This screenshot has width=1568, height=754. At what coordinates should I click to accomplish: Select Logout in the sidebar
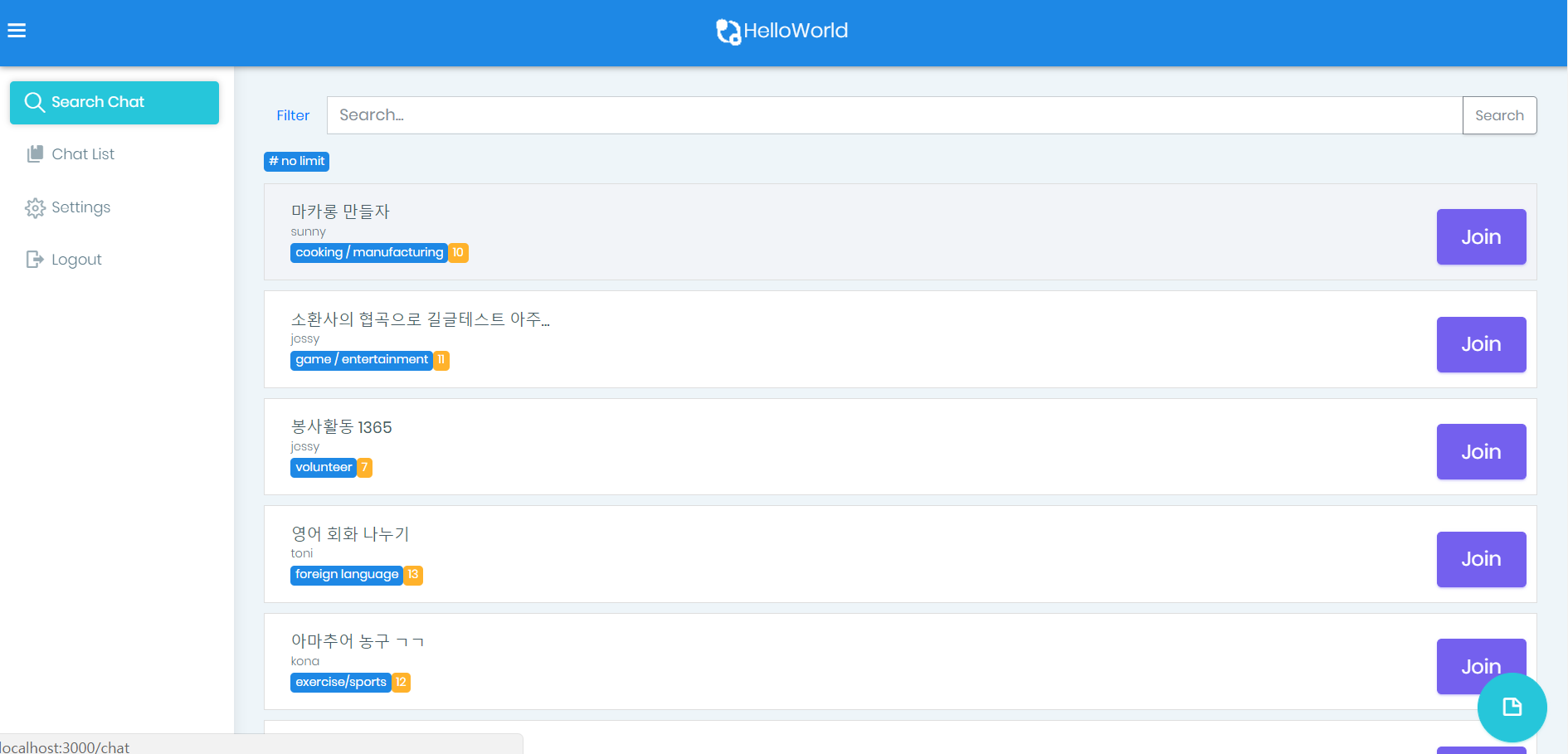coord(114,260)
